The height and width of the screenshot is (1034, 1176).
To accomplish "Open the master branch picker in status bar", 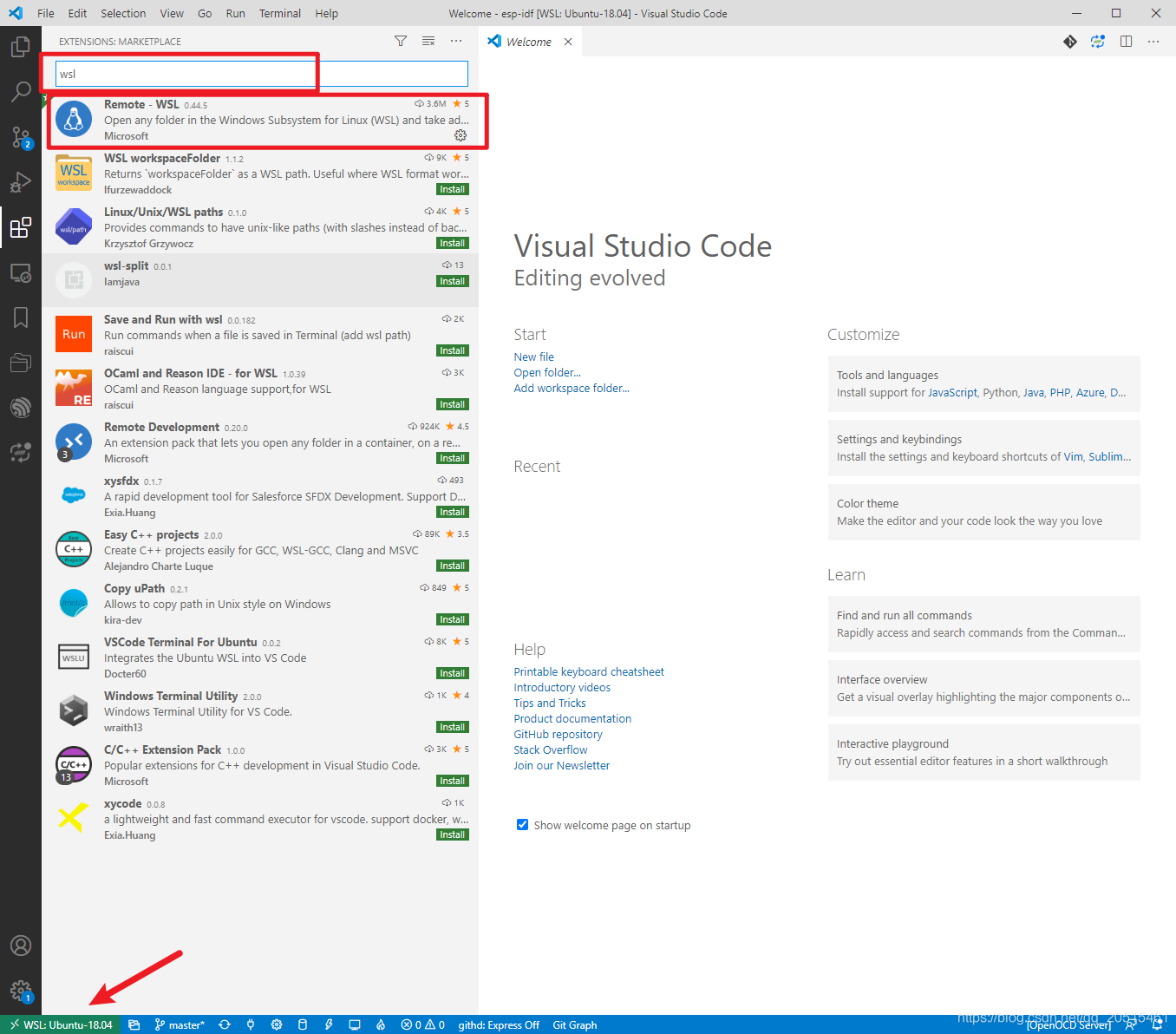I will [x=180, y=1024].
